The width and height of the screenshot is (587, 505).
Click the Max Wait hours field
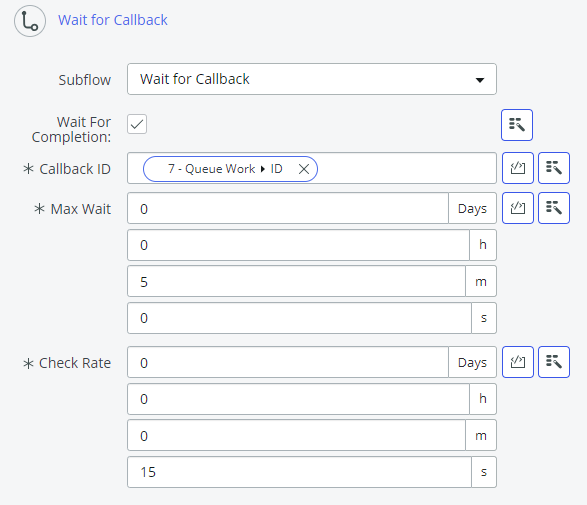[x=298, y=245]
